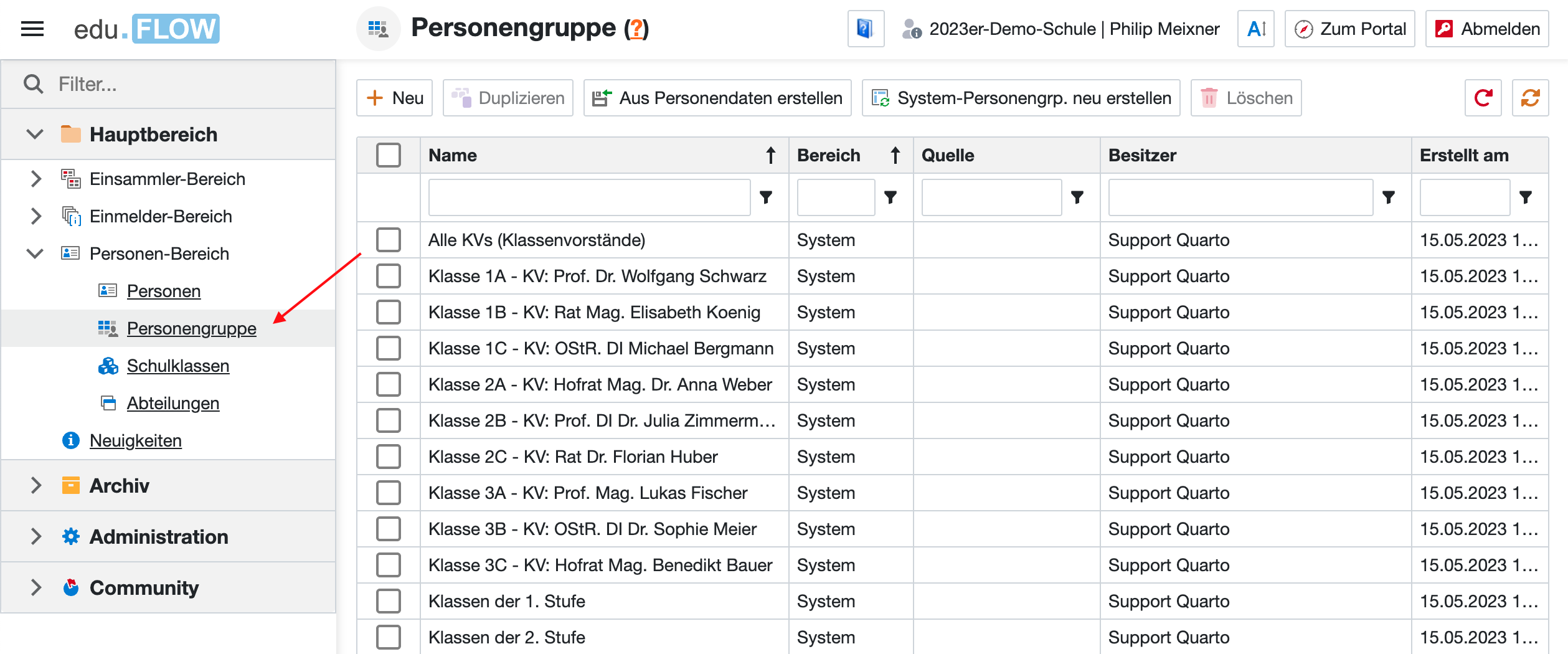
Task: Check the box for Alle KVs row
Action: (x=388, y=240)
